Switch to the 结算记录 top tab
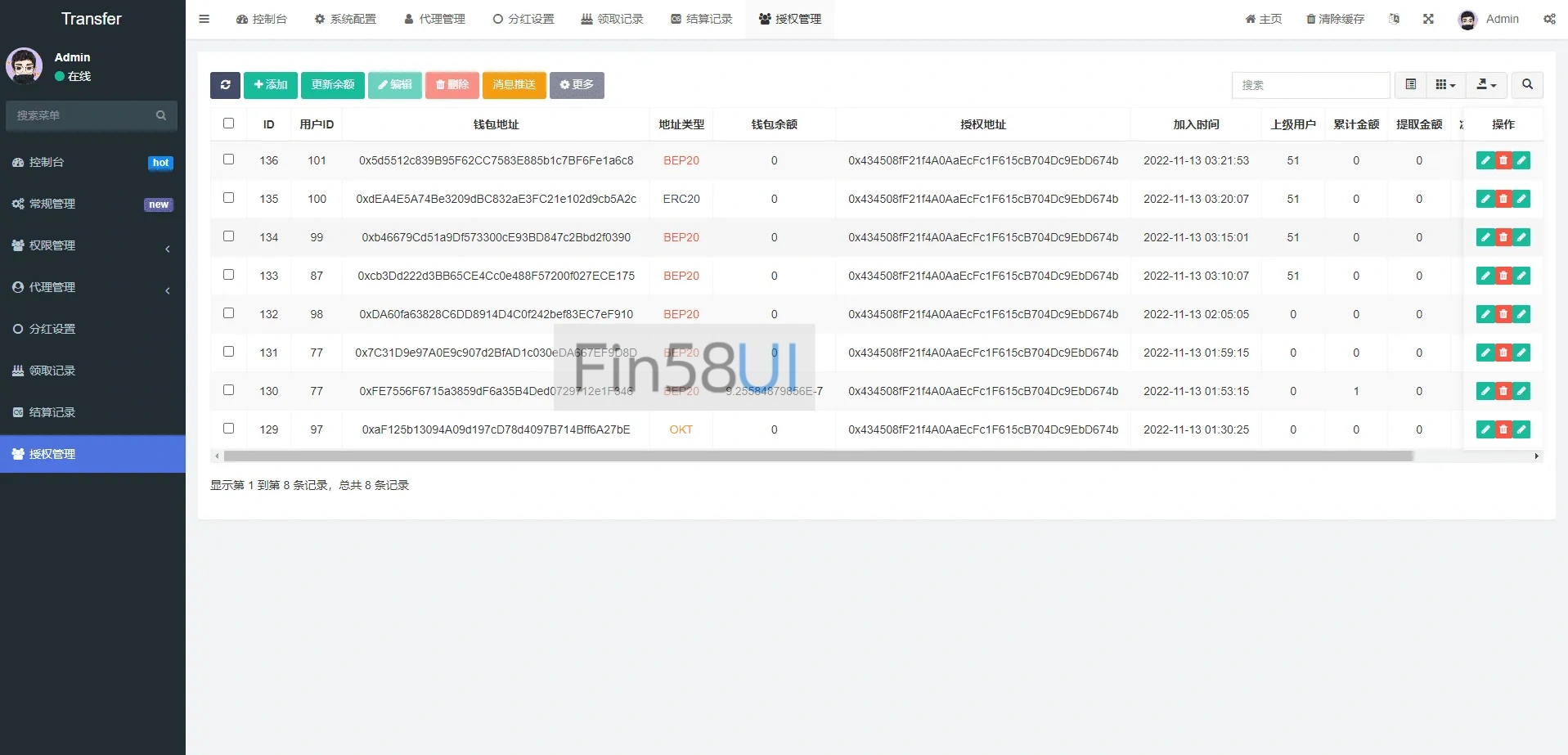The image size is (1568, 755). click(x=701, y=19)
